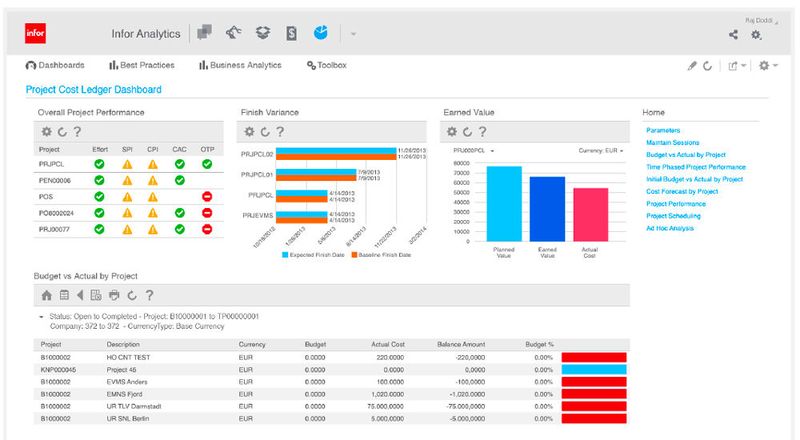The image size is (800, 440).
Task: Expand the header app switcher dropdown arrow
Action: click(x=354, y=34)
